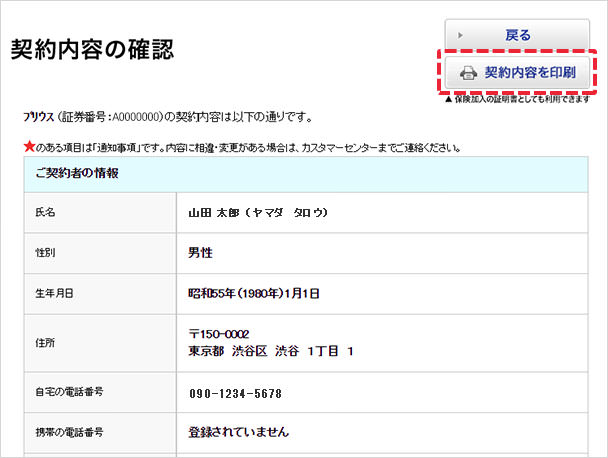This screenshot has width=608, height=458.
Task: Select the birthdate 昭和55年(1980年)1月1日
Action: 254,293
